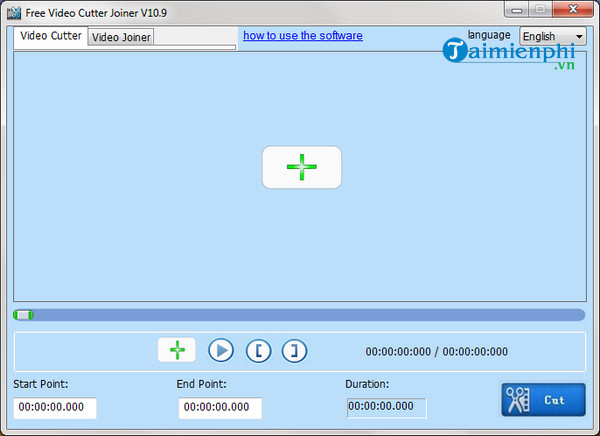Click the Cut button with scissors

click(543, 400)
